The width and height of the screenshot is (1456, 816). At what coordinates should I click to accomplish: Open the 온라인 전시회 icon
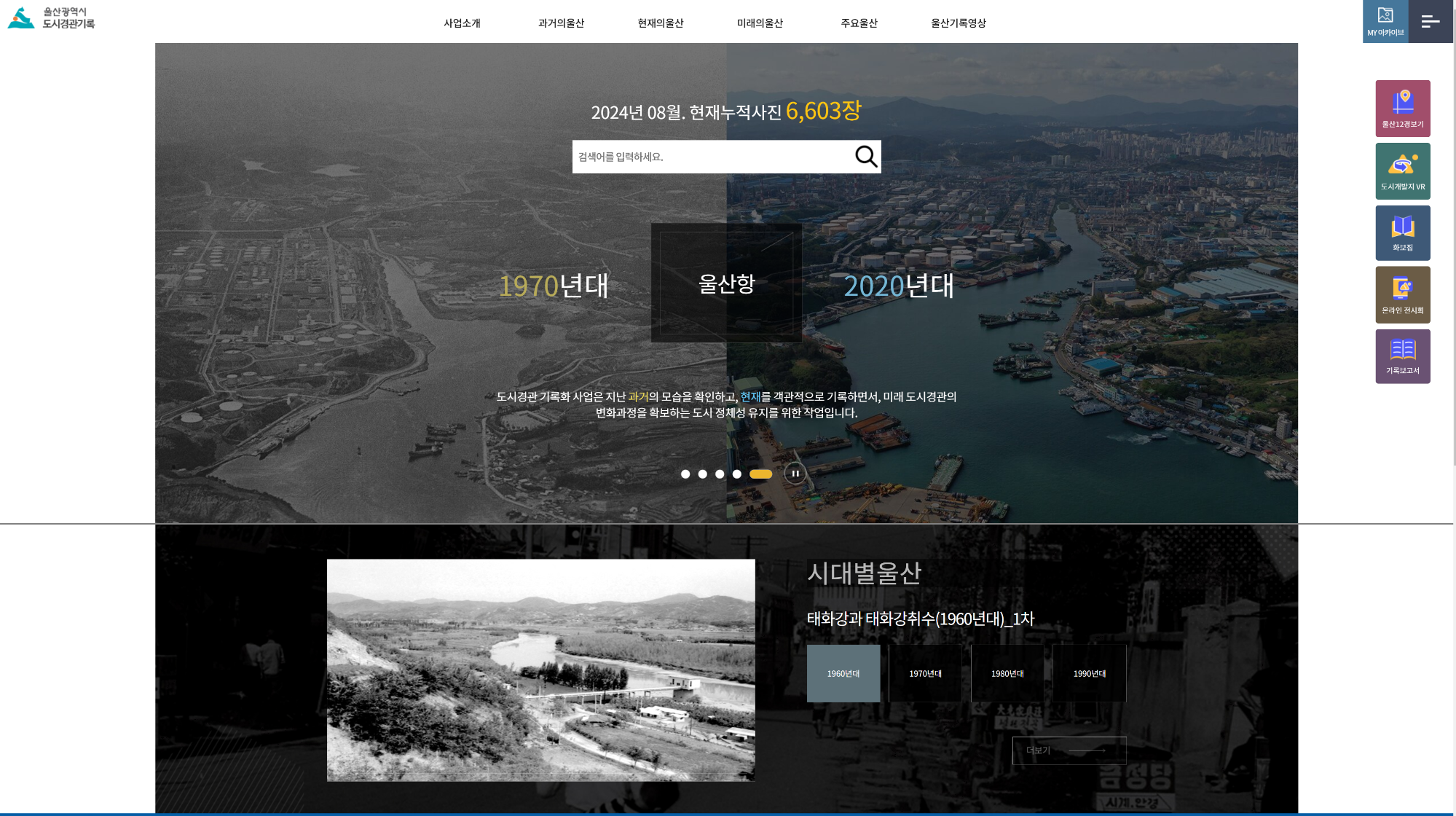(x=1402, y=294)
